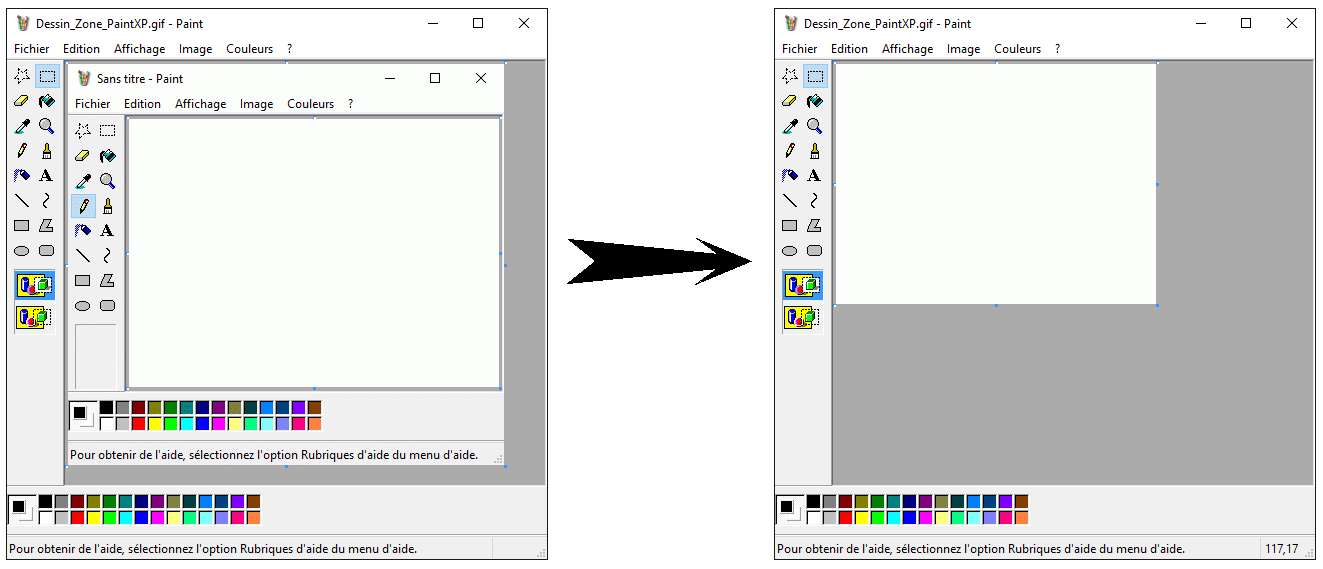Choose Rectangle shape tool in left Paint window
Screen dimensions: 1323x569
tap(21, 226)
